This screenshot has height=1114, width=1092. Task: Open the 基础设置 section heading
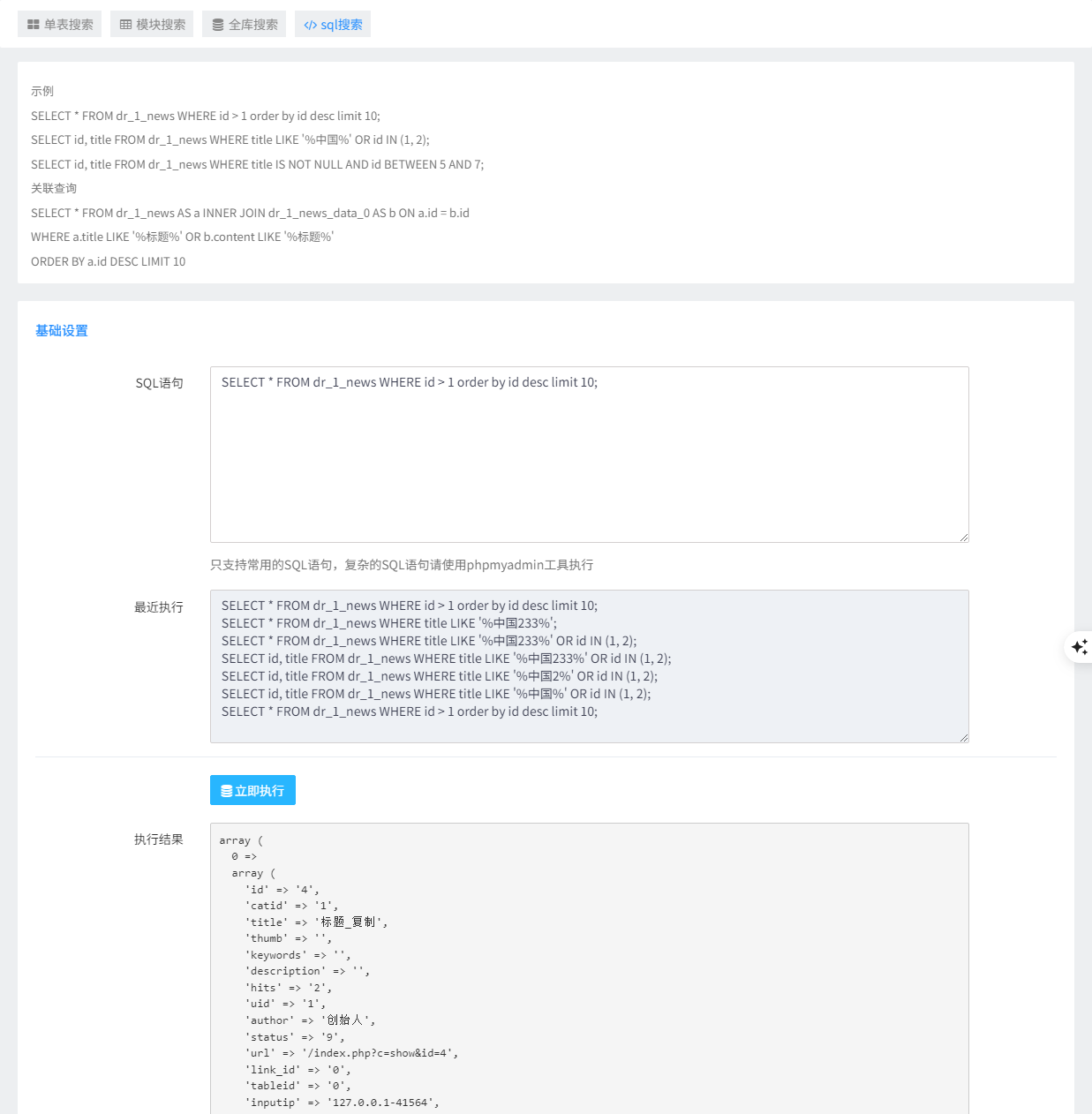tap(62, 331)
